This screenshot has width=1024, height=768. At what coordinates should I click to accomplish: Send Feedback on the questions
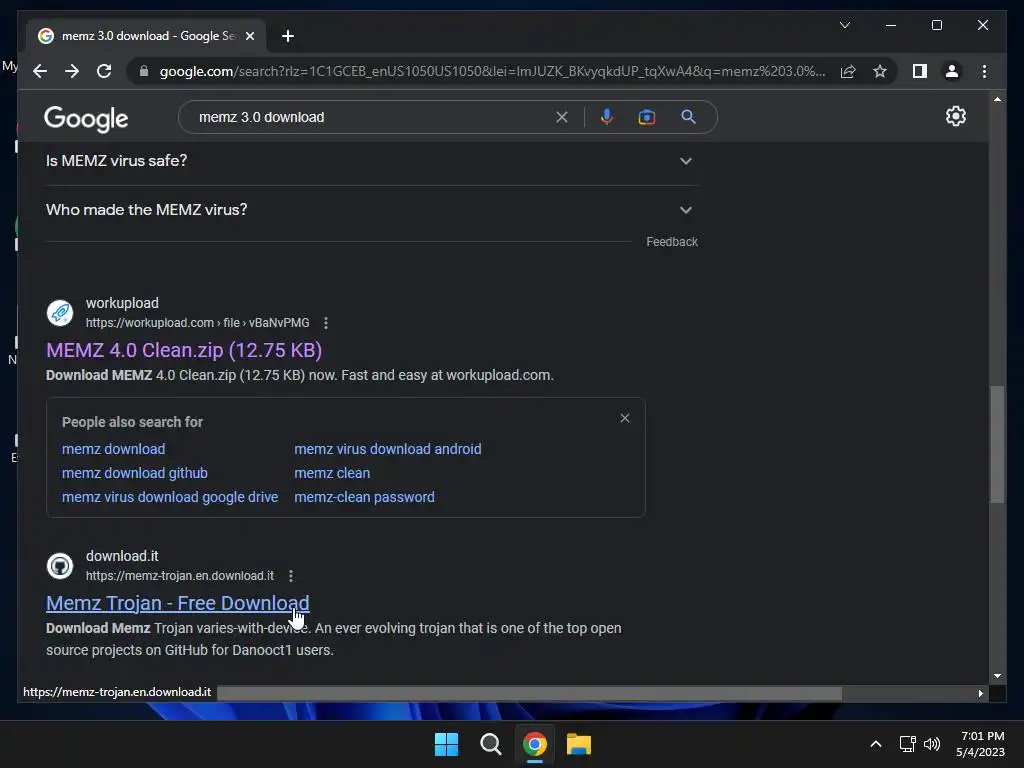672,242
